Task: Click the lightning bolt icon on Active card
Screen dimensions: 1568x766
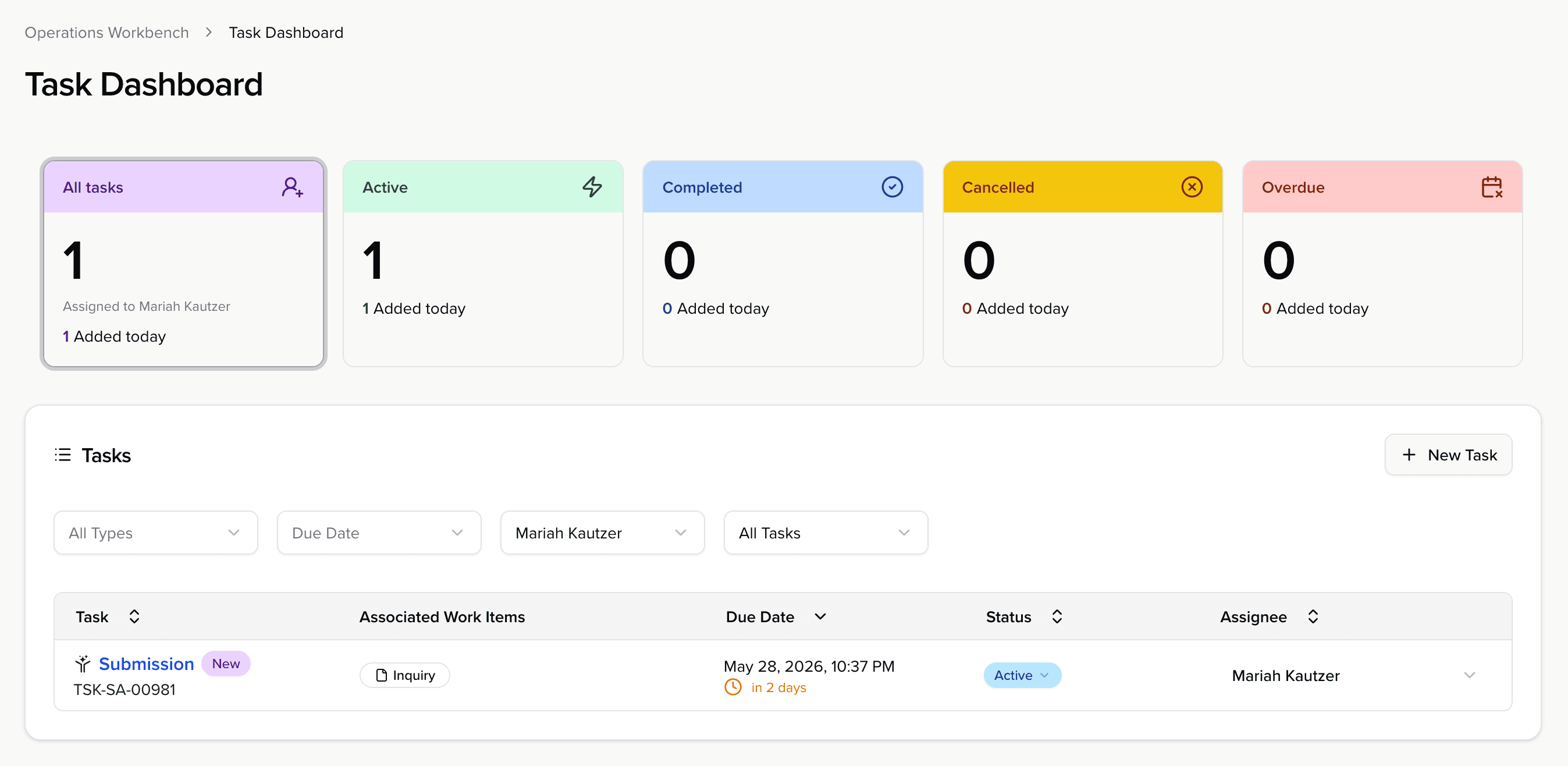Action: coord(592,187)
